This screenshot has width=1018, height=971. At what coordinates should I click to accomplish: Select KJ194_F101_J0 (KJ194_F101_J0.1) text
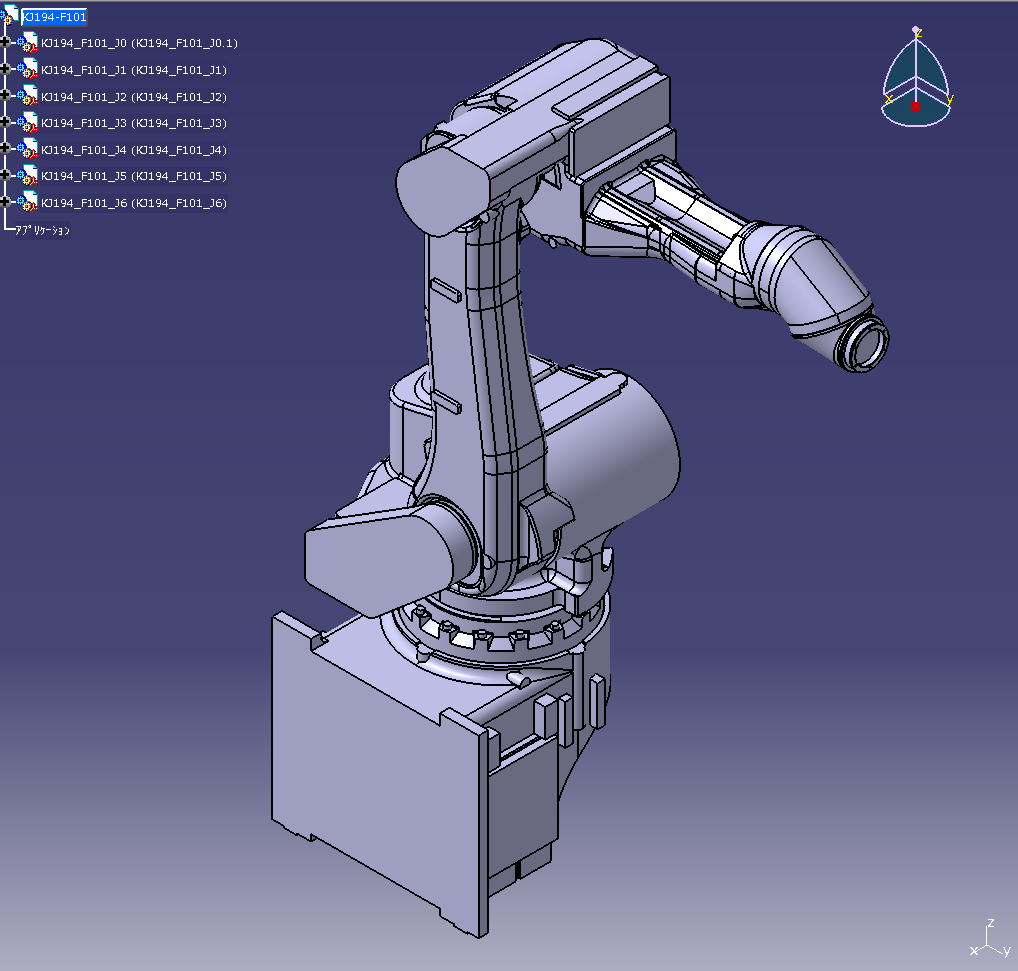coord(140,43)
